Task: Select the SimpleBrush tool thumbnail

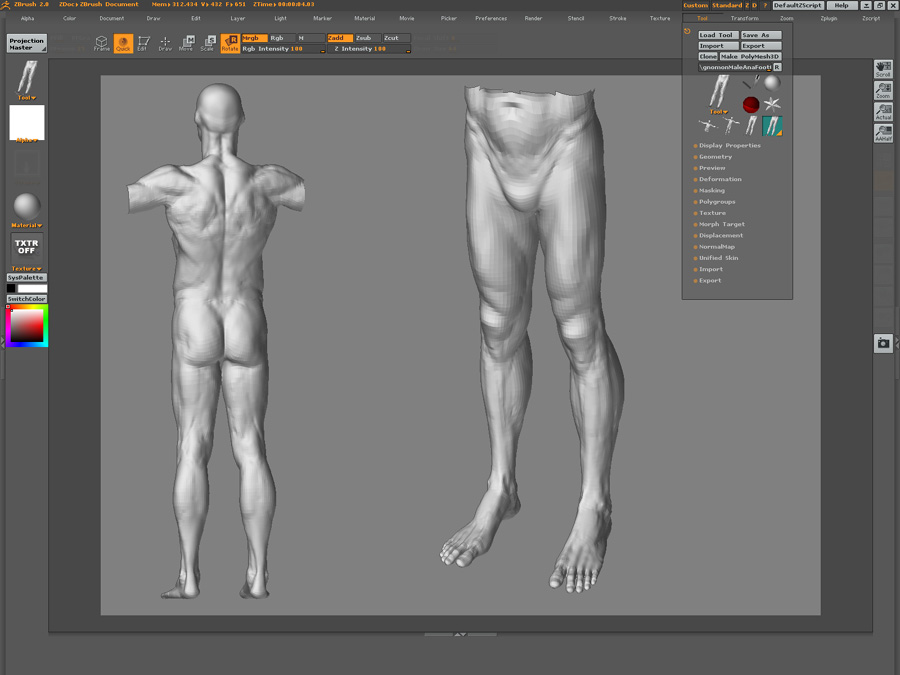Action: [751, 83]
